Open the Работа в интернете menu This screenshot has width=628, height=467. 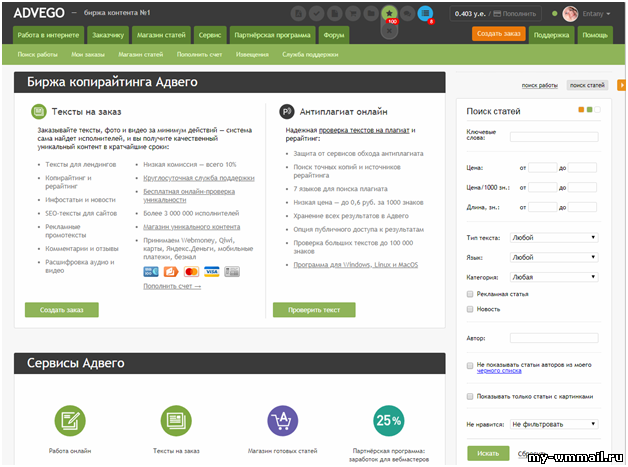pos(48,35)
